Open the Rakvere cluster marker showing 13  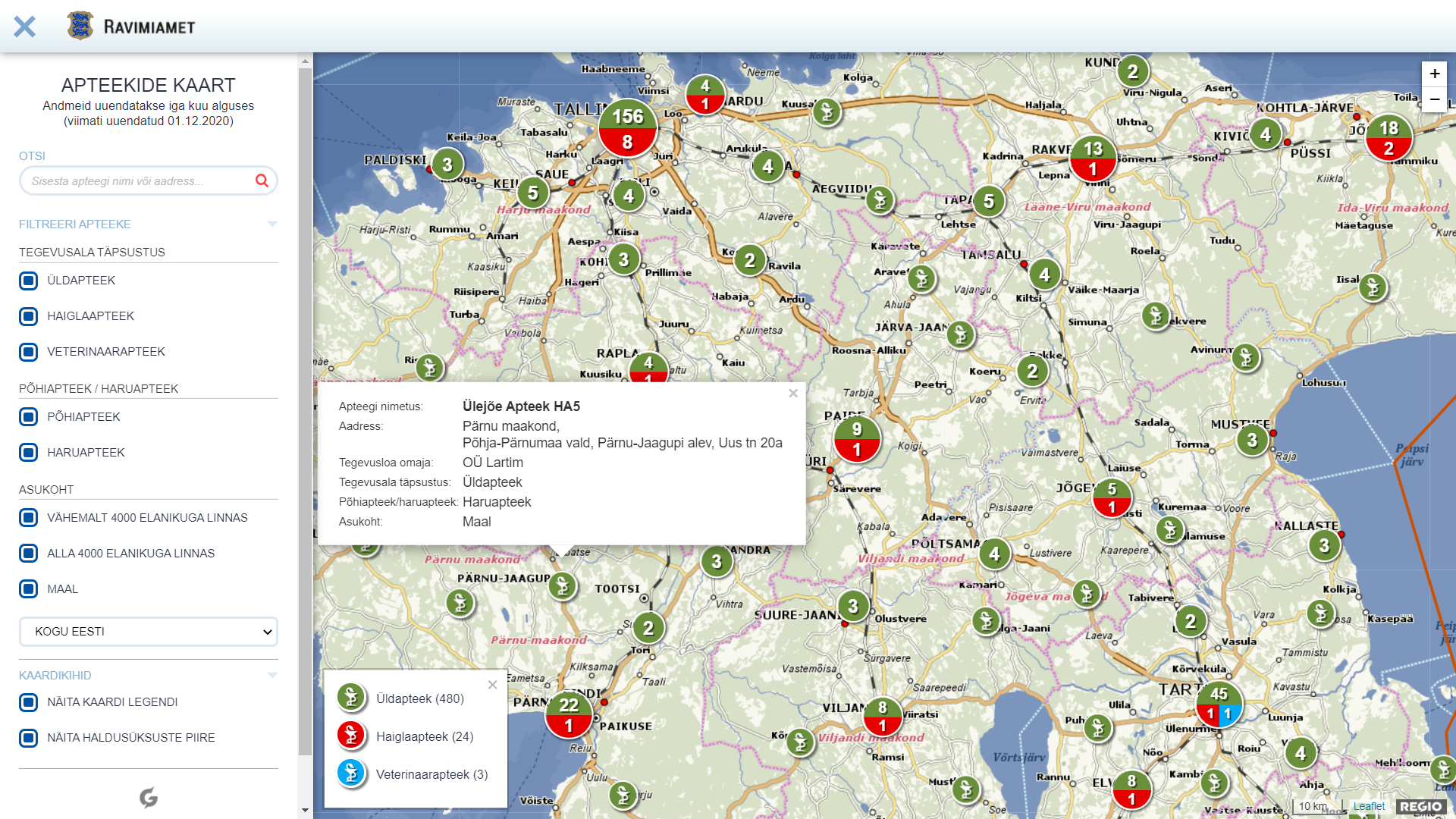[x=1093, y=158]
